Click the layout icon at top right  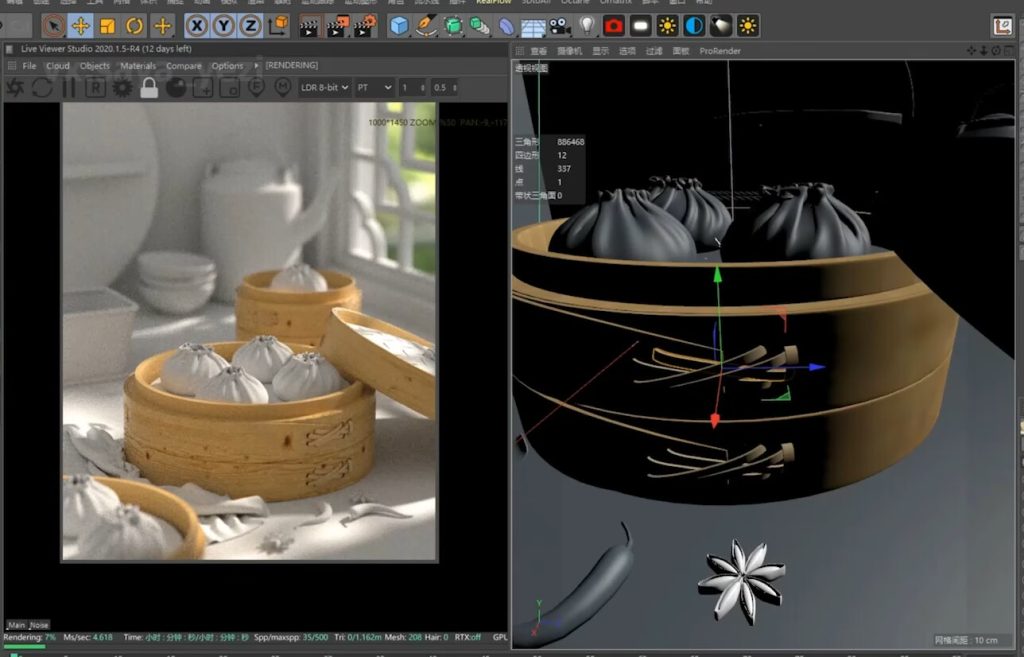[x=1002, y=26]
